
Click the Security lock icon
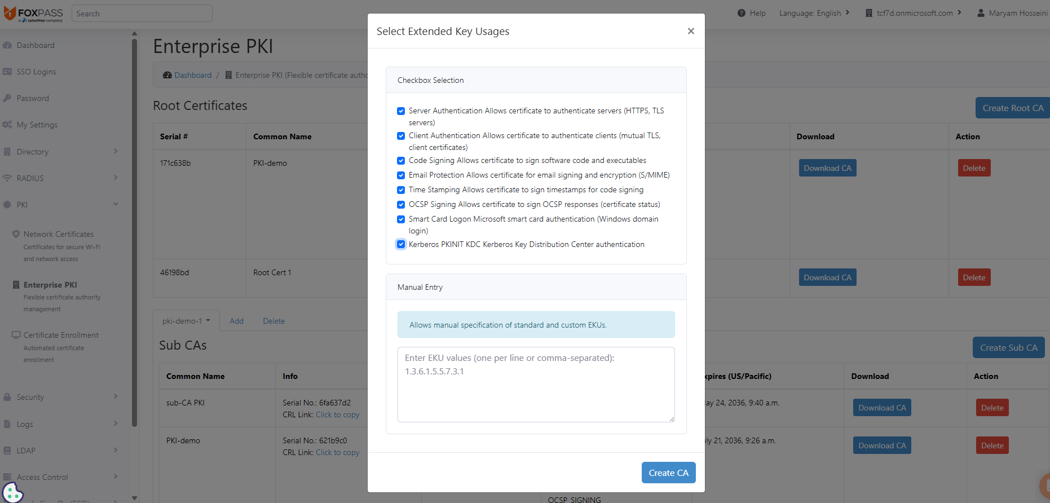click(x=7, y=397)
